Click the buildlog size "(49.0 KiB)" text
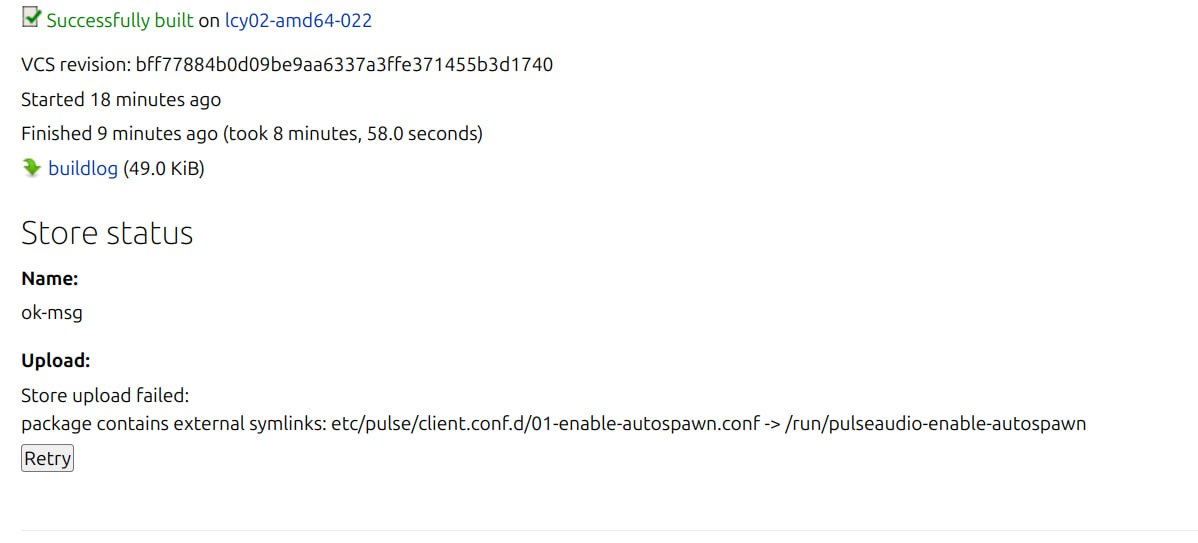This screenshot has width=1198, height=543. (163, 169)
